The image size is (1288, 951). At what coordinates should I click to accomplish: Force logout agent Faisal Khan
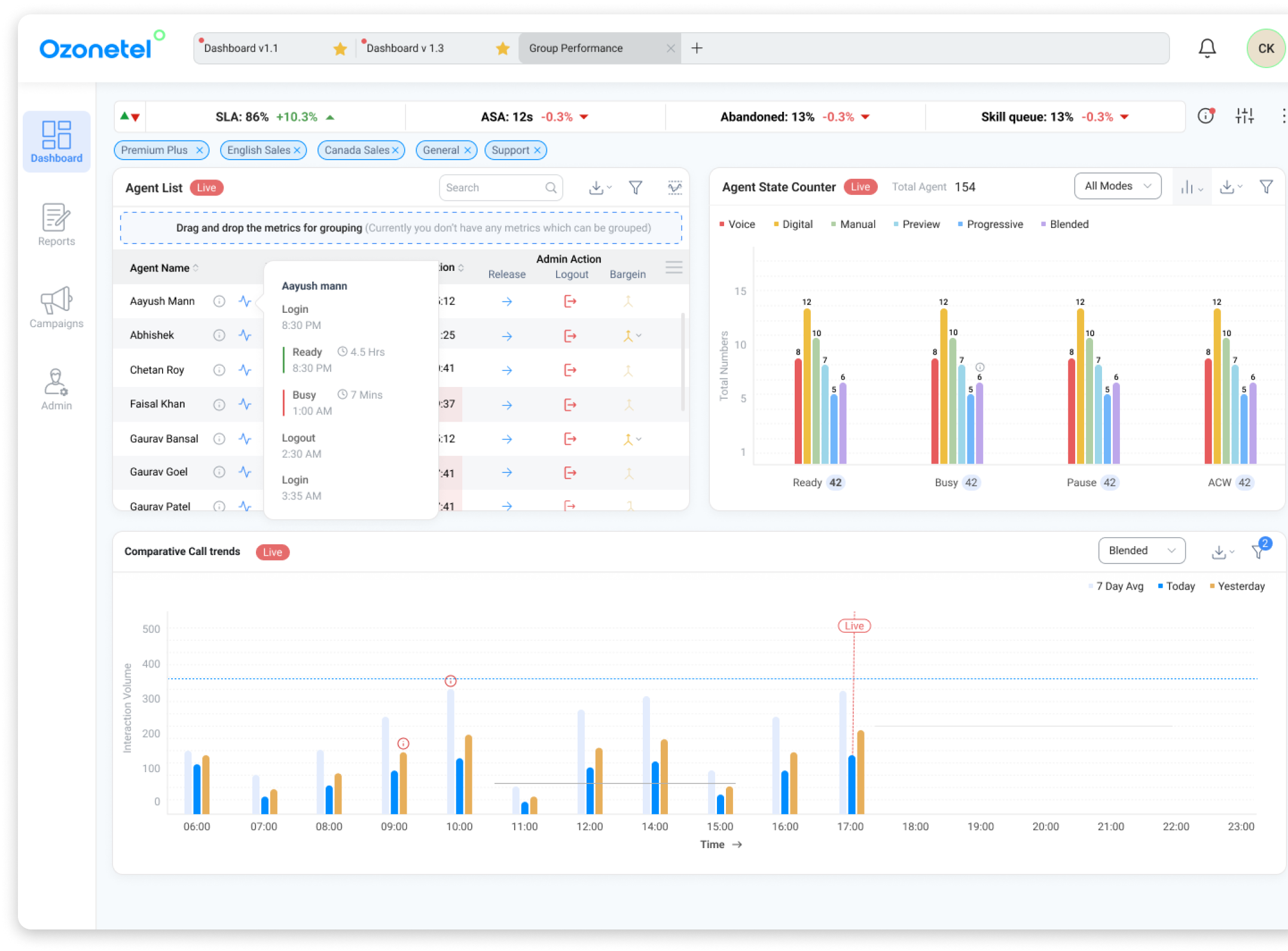pos(570,405)
